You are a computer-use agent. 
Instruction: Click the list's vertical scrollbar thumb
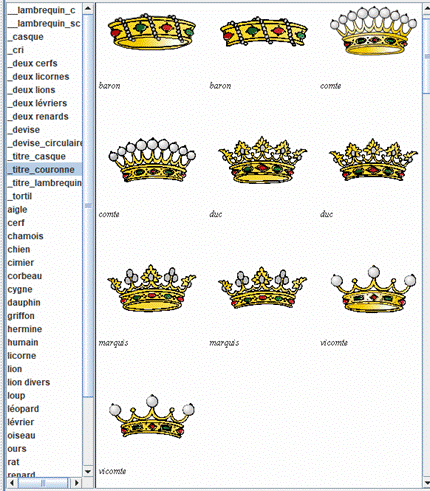tap(88, 205)
